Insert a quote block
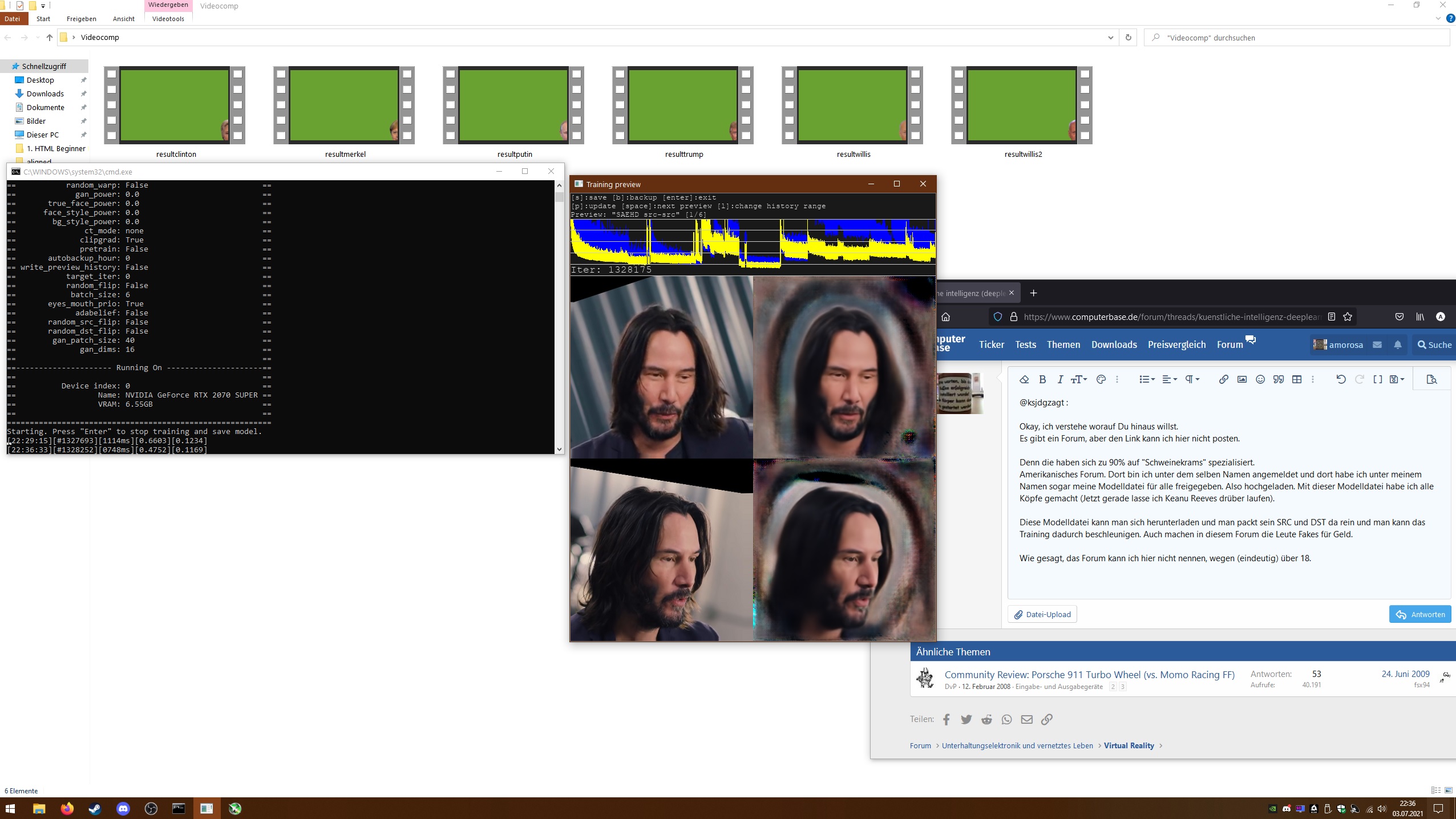Screen dimensions: 1456x819 click(1279, 379)
